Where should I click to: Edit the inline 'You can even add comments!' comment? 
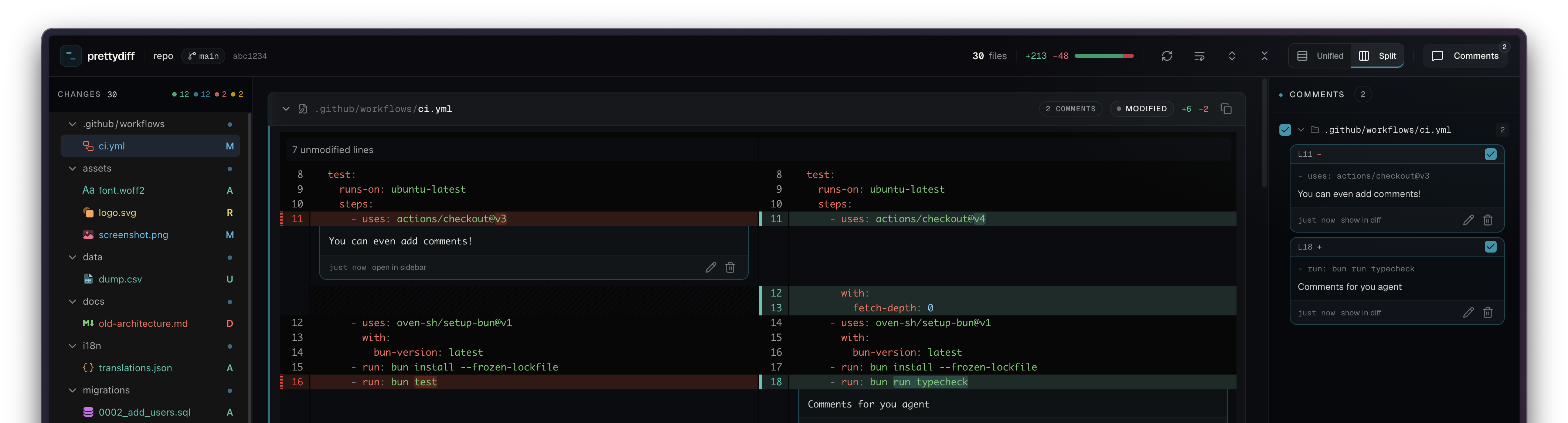[710, 268]
